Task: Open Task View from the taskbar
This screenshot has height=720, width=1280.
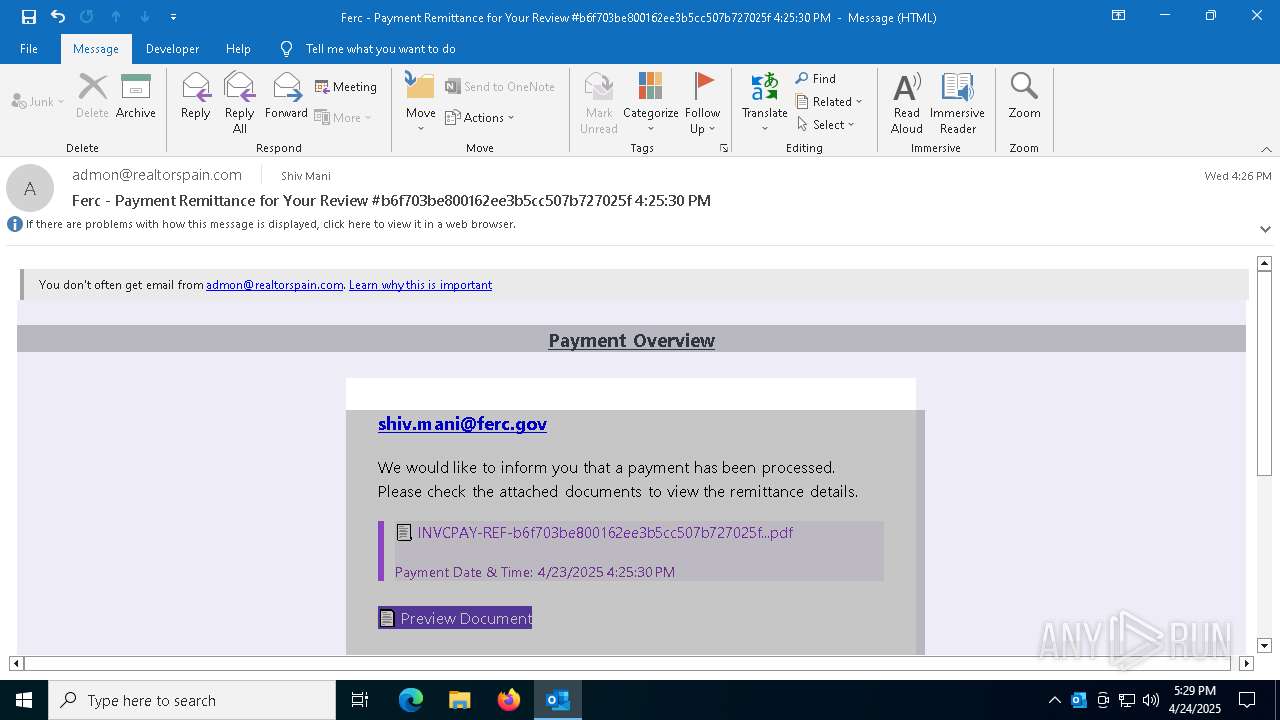Action: (x=360, y=700)
